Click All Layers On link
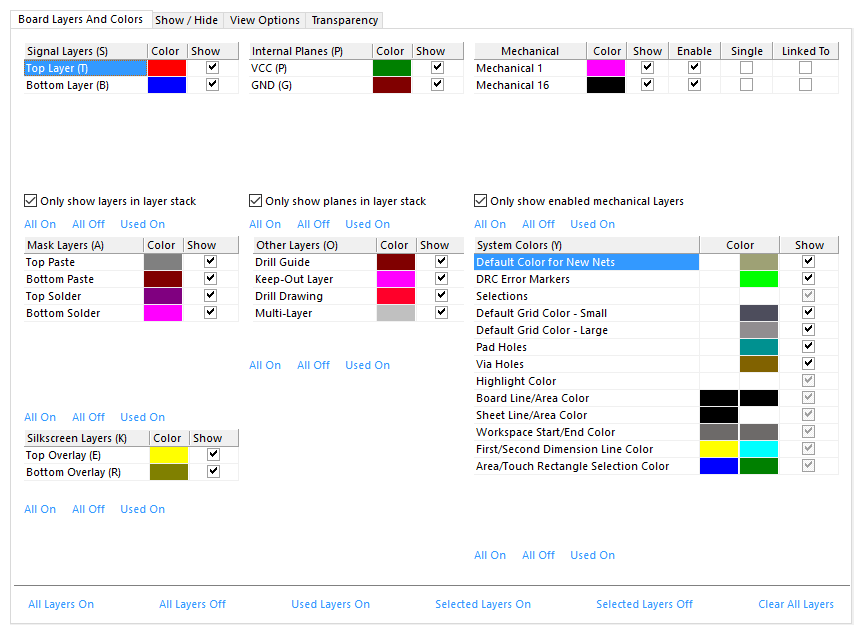 pyautogui.click(x=61, y=604)
